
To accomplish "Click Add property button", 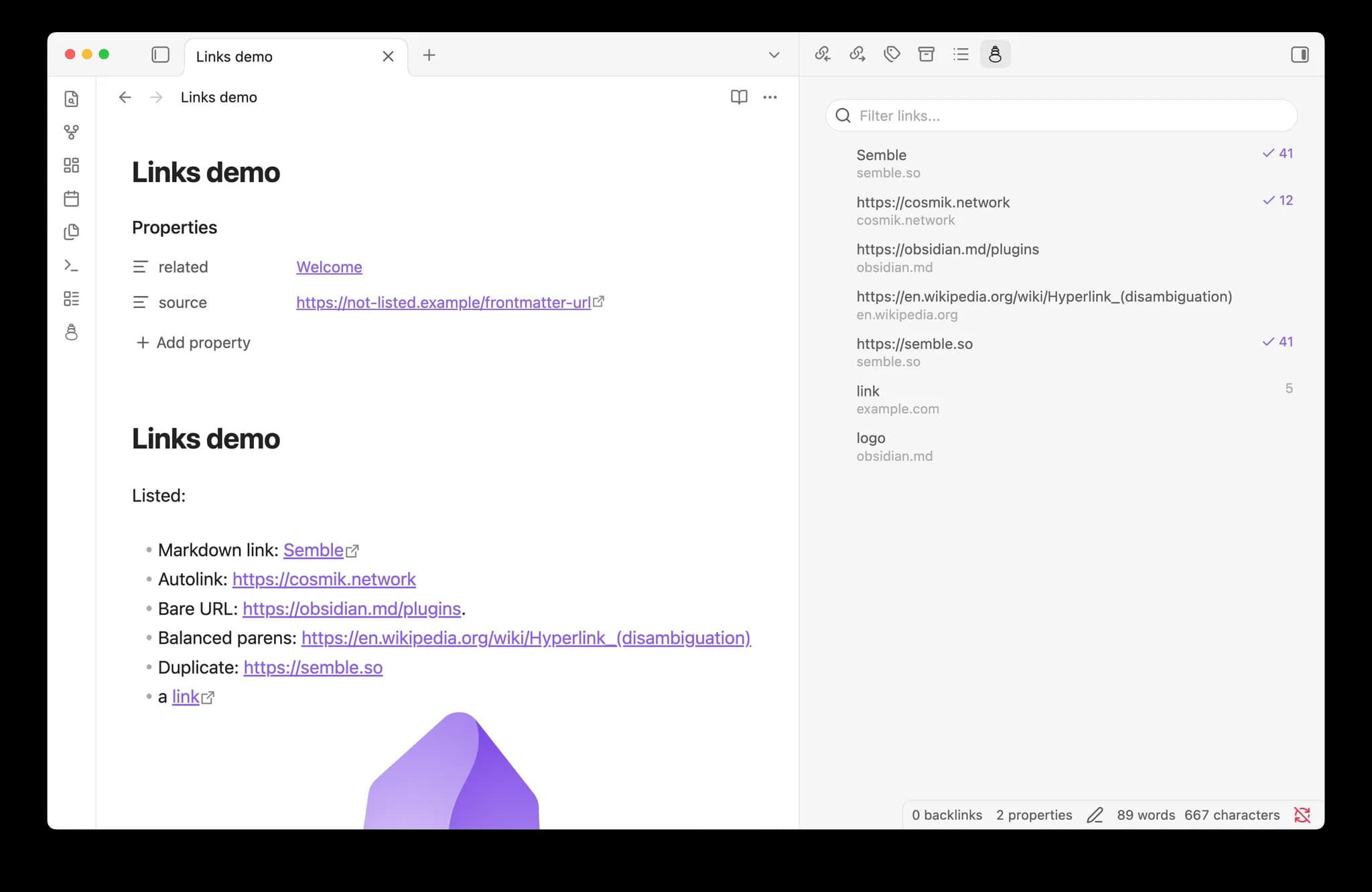I will [193, 343].
